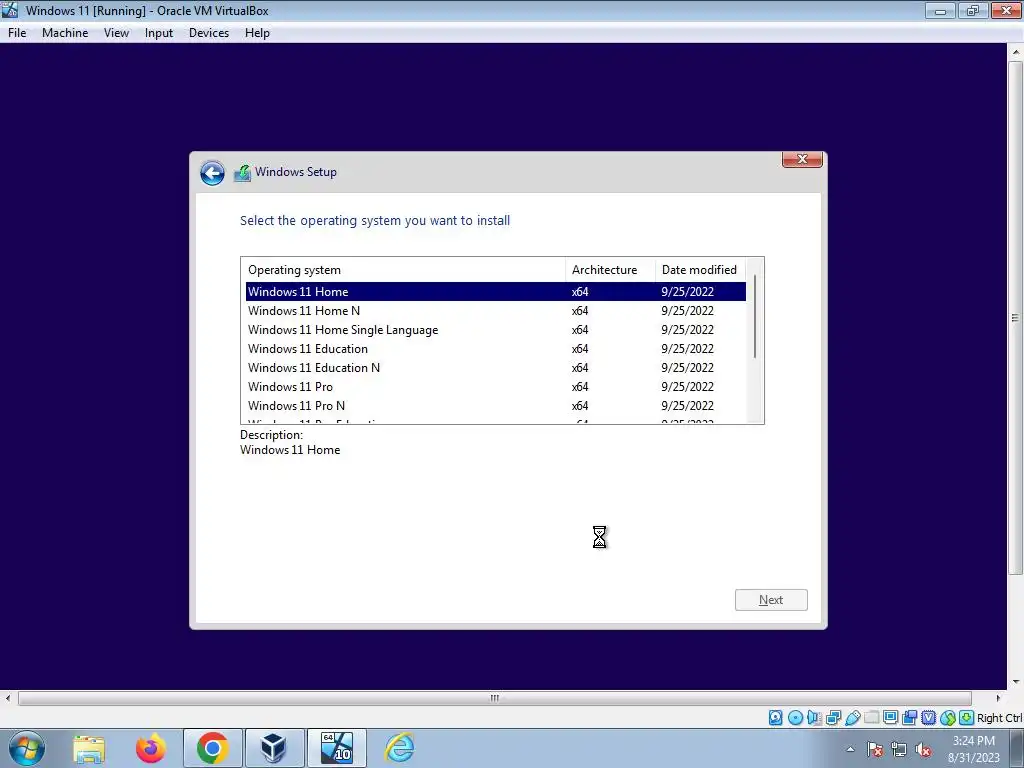Click the Windows 11 VM taskbar icon
The width and height of the screenshot is (1024, 768).
pyautogui.click(x=336, y=748)
